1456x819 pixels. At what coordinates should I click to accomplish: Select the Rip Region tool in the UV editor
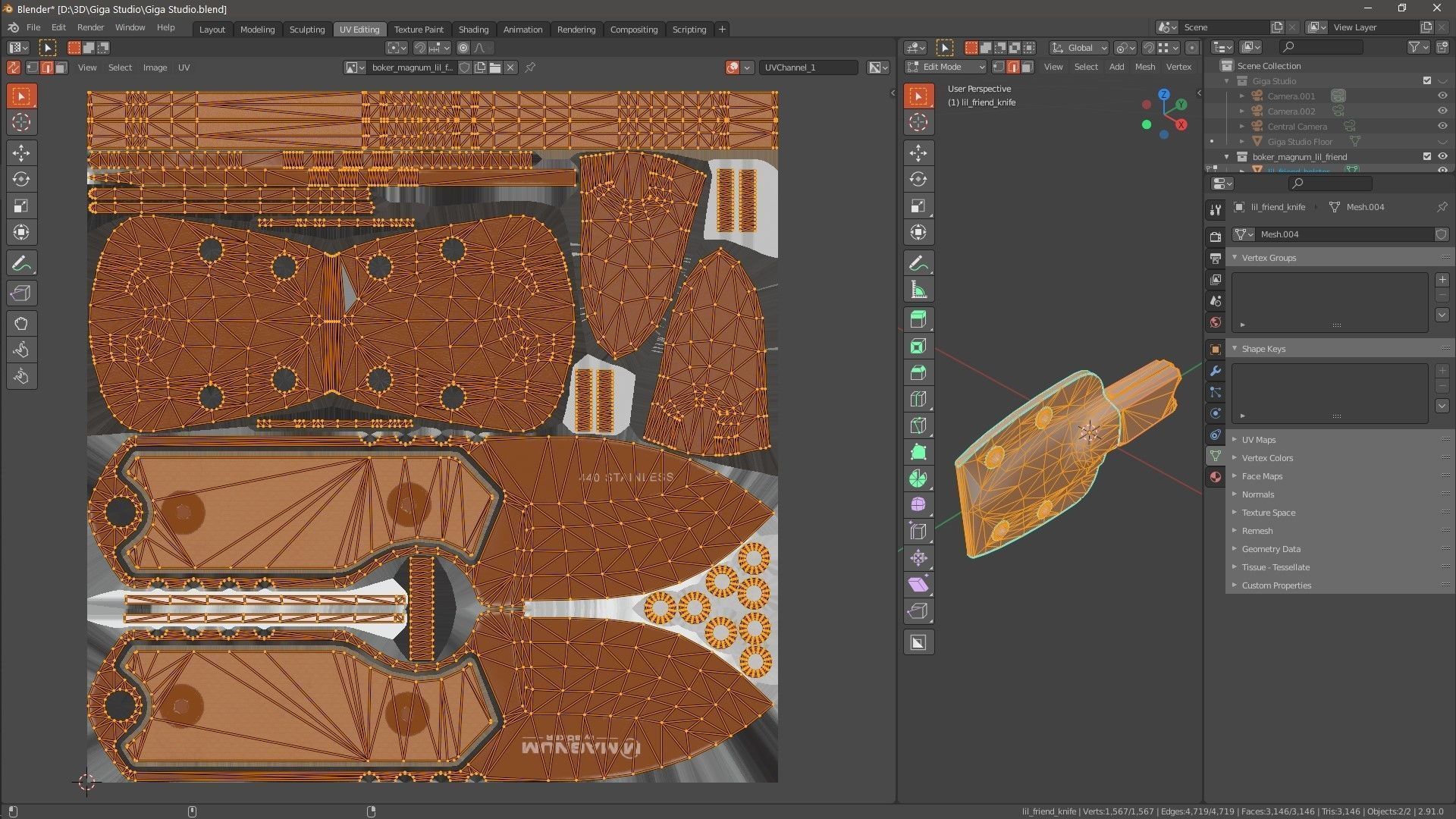21,293
